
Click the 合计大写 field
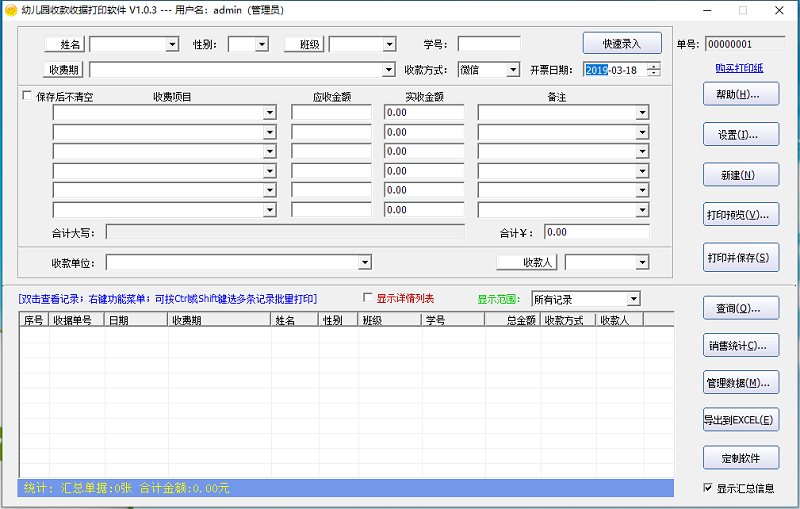coord(285,232)
